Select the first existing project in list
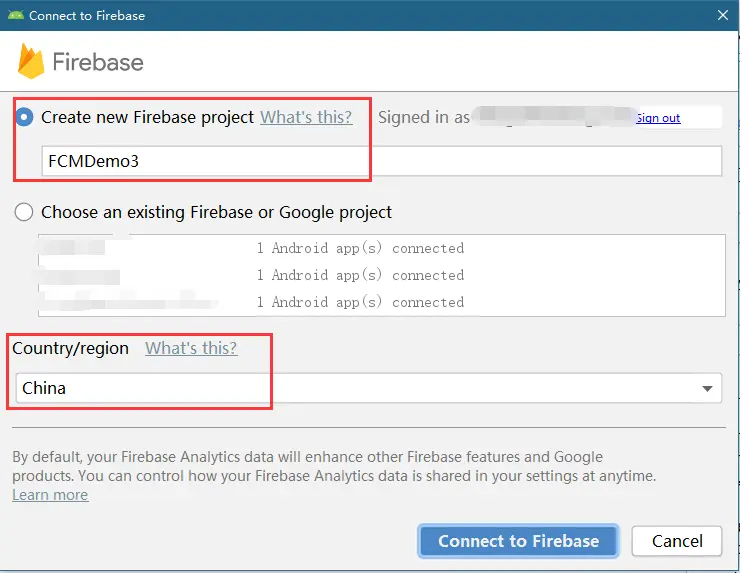Screen dimensions: 740x573 [380, 248]
